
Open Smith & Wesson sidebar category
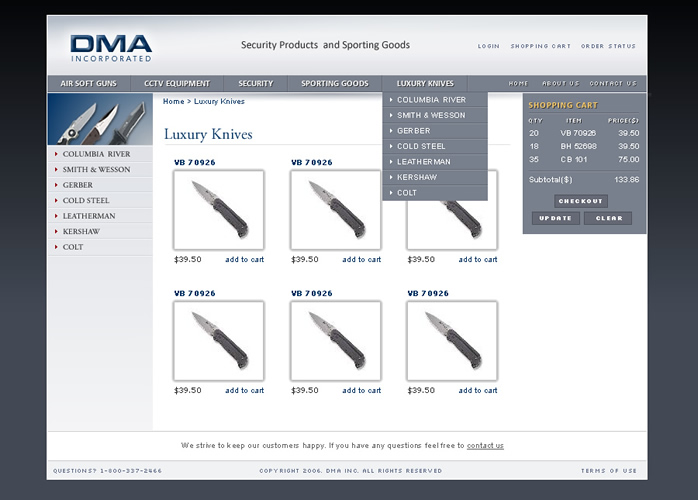click(x=96, y=170)
